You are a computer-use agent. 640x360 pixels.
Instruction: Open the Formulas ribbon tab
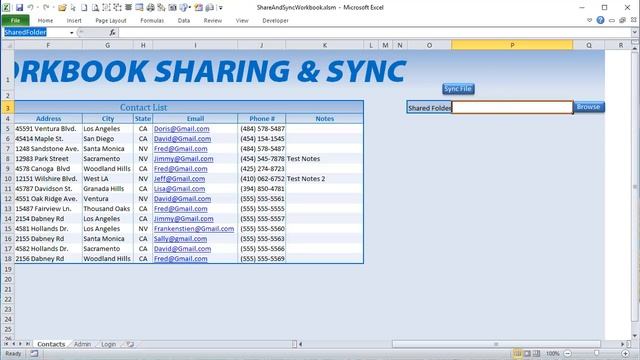click(152, 20)
